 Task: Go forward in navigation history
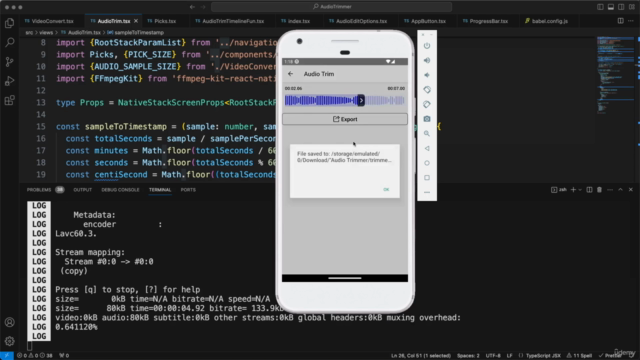coord(203,7)
